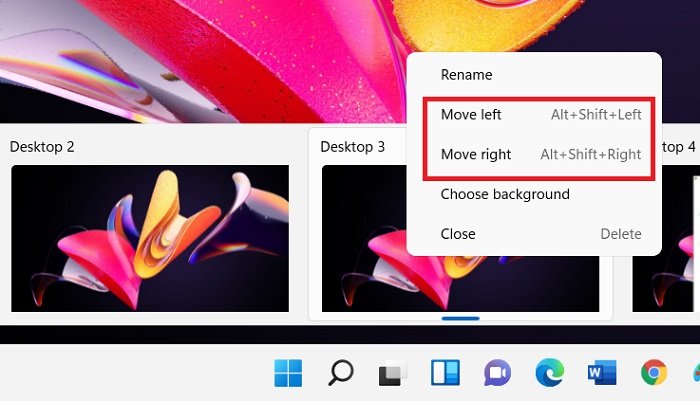
Task: Select the Desktop 4 thumbnail
Action: (666, 238)
